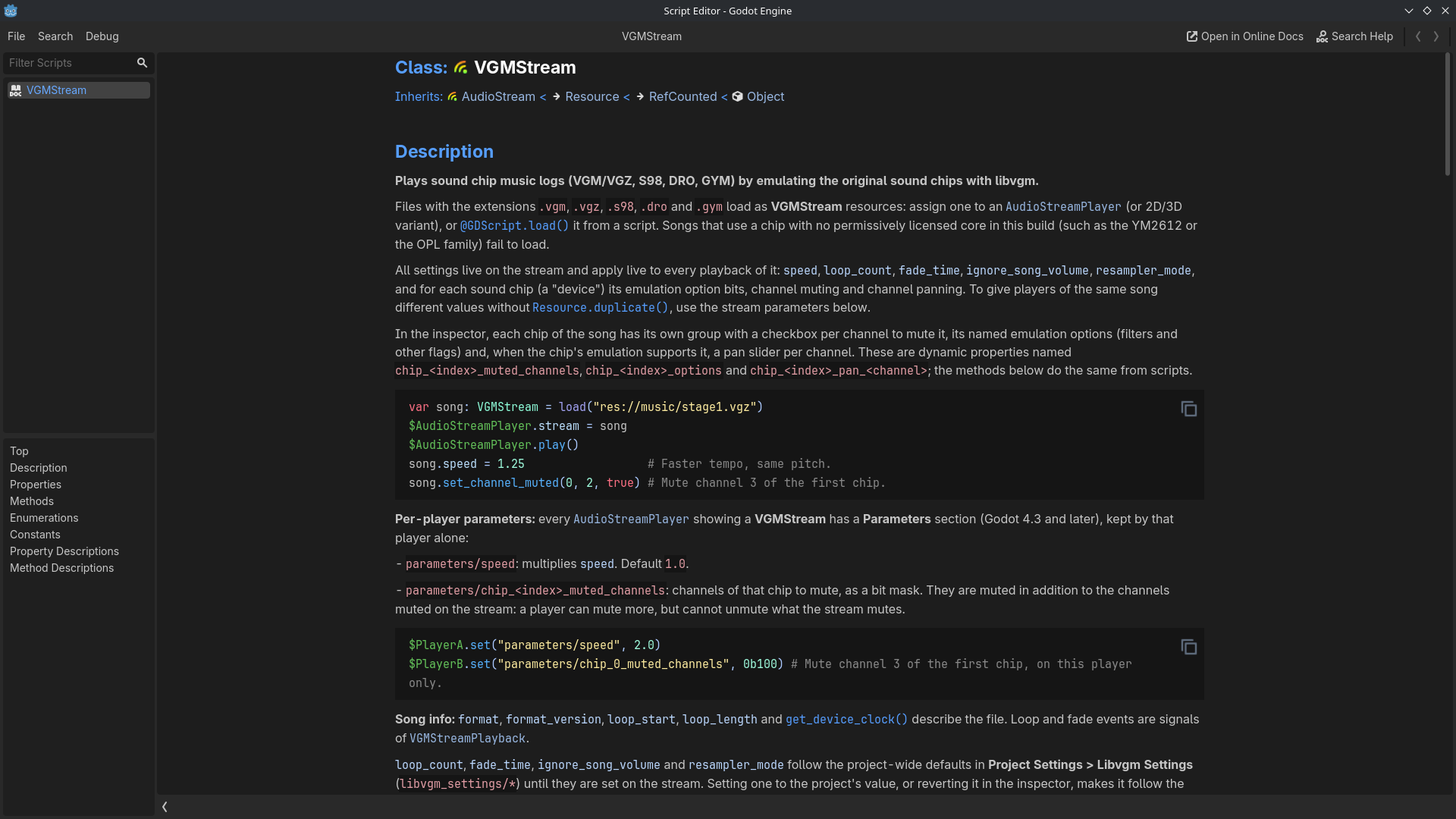Open the title bar dropdown arrow
1456x819 pixels.
click(1408, 11)
